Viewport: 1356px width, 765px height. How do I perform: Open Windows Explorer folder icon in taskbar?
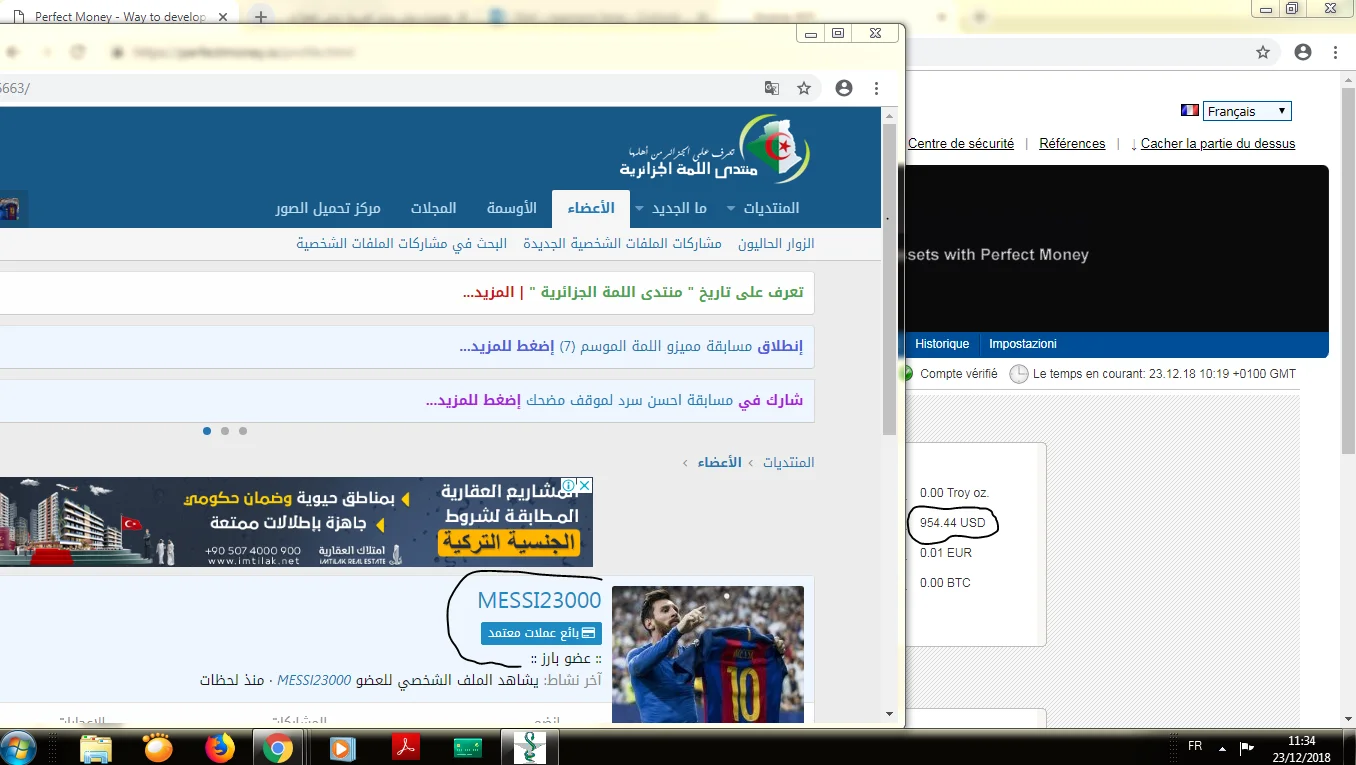point(96,747)
